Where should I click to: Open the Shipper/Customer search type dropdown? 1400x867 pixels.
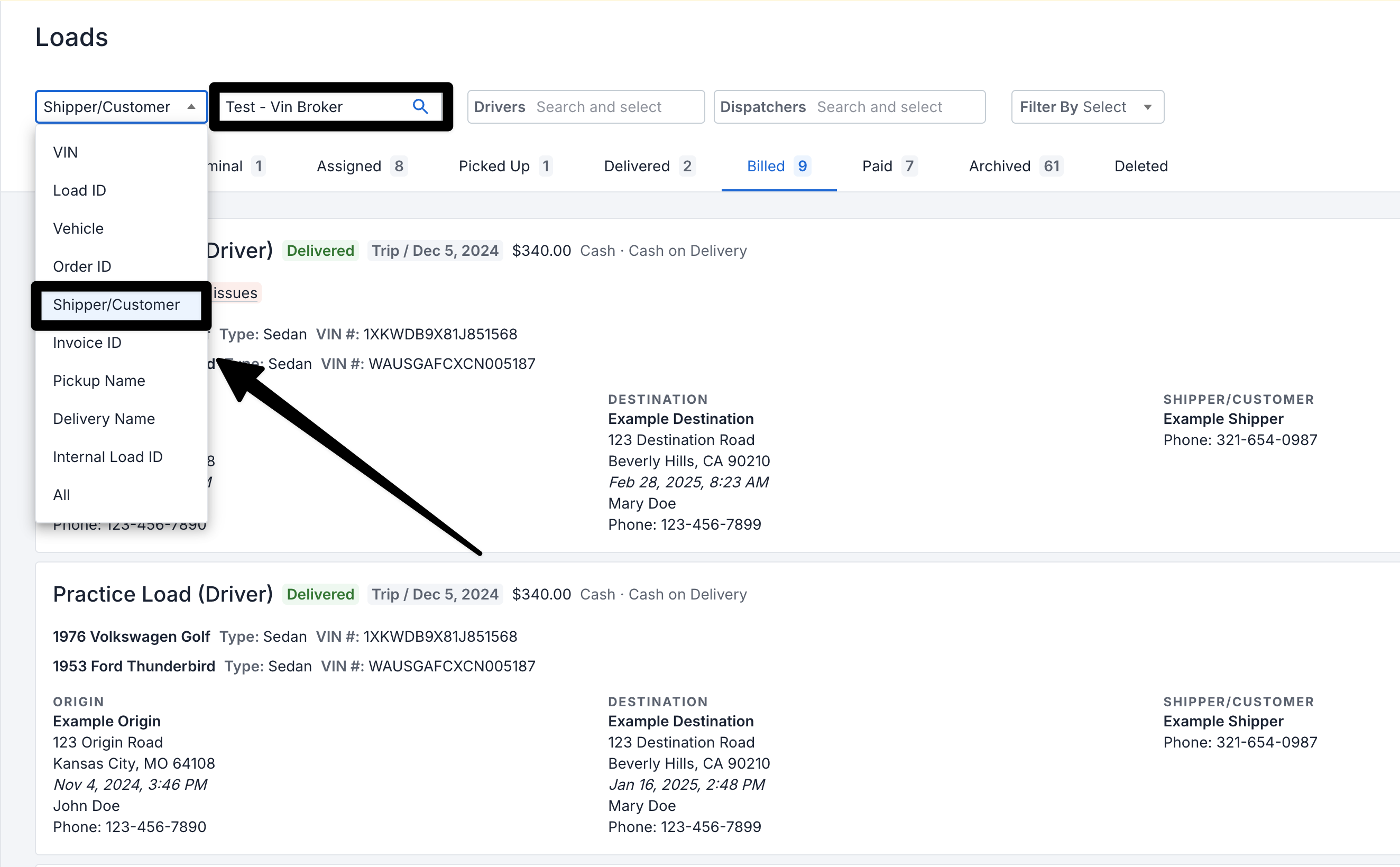(121, 107)
